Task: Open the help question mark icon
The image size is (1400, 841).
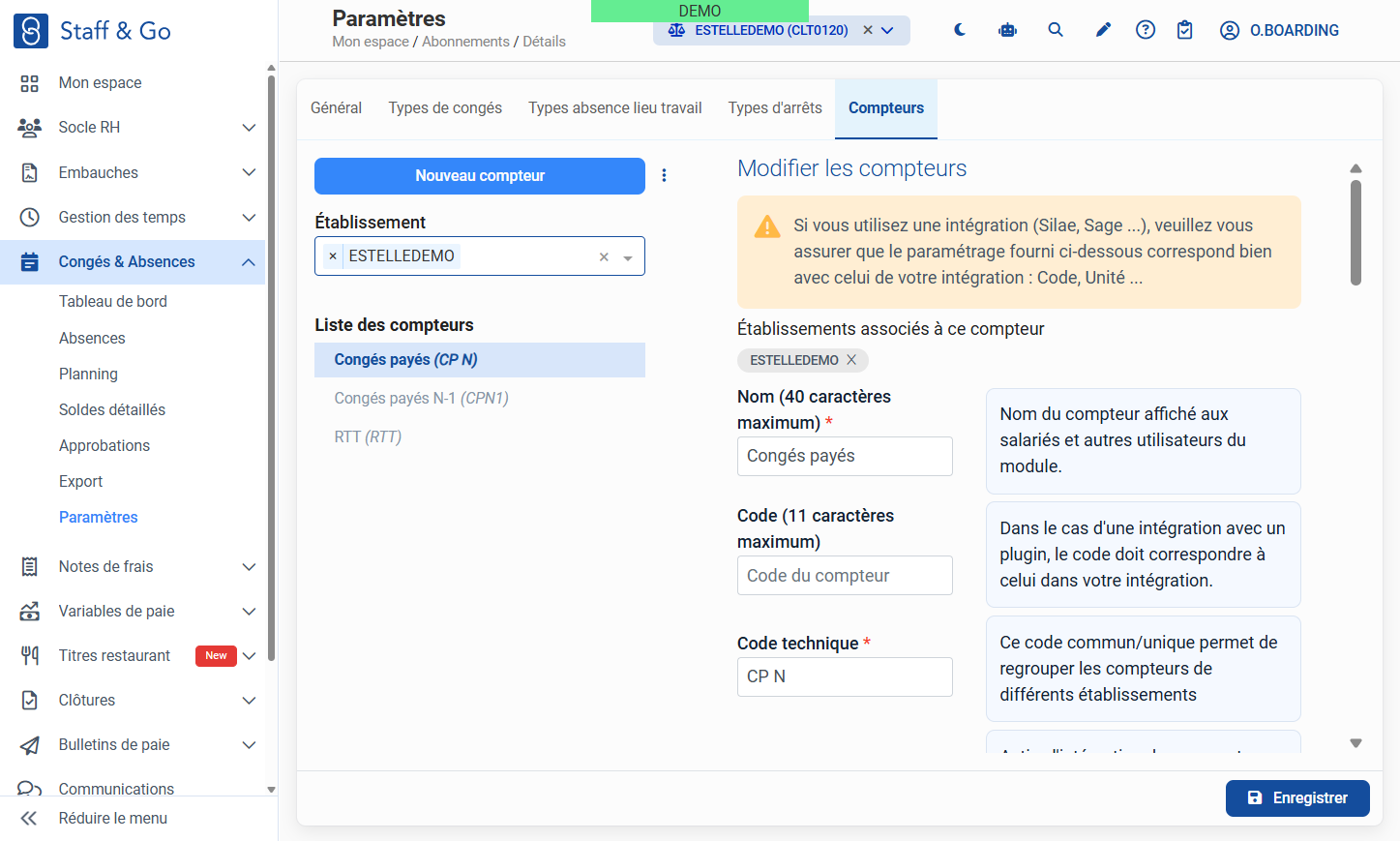Action: pyautogui.click(x=1146, y=30)
